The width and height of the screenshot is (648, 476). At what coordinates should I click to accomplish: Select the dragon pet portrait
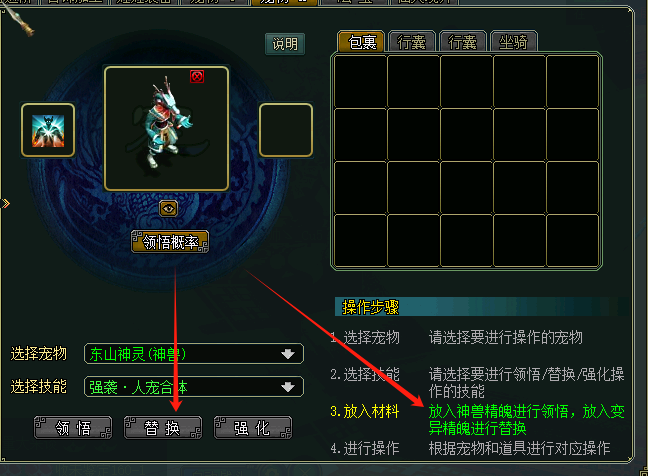pos(167,129)
